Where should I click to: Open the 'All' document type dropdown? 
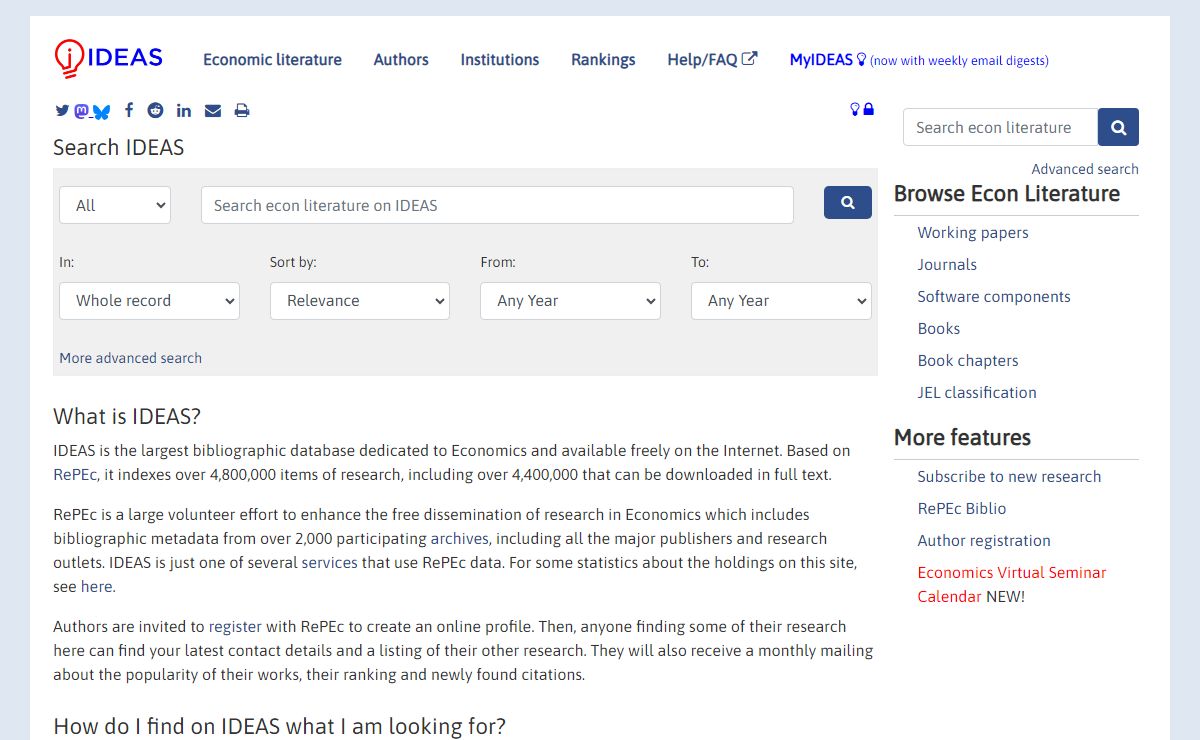[x=115, y=205]
